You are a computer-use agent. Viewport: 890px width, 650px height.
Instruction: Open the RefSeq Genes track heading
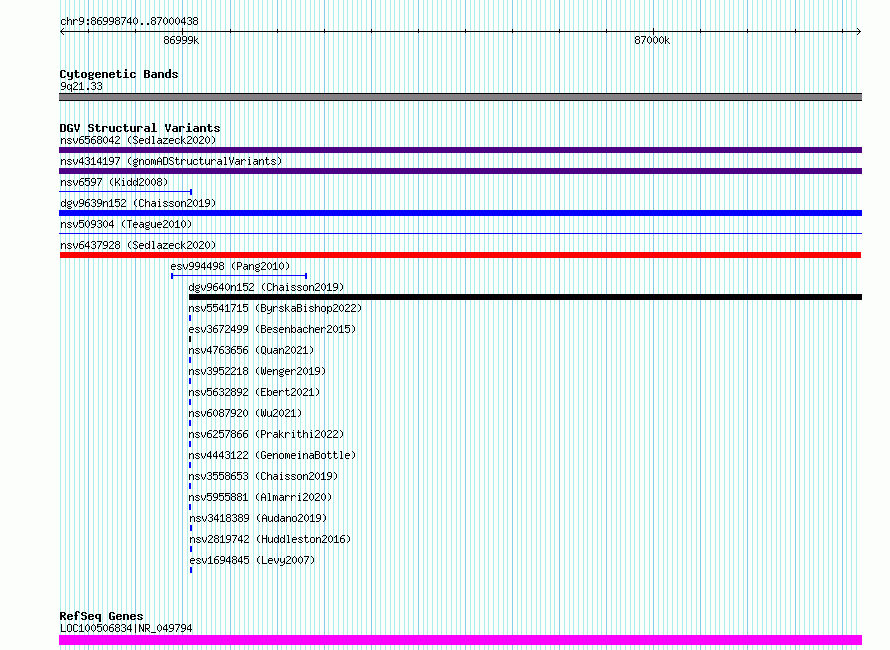tap(101, 616)
